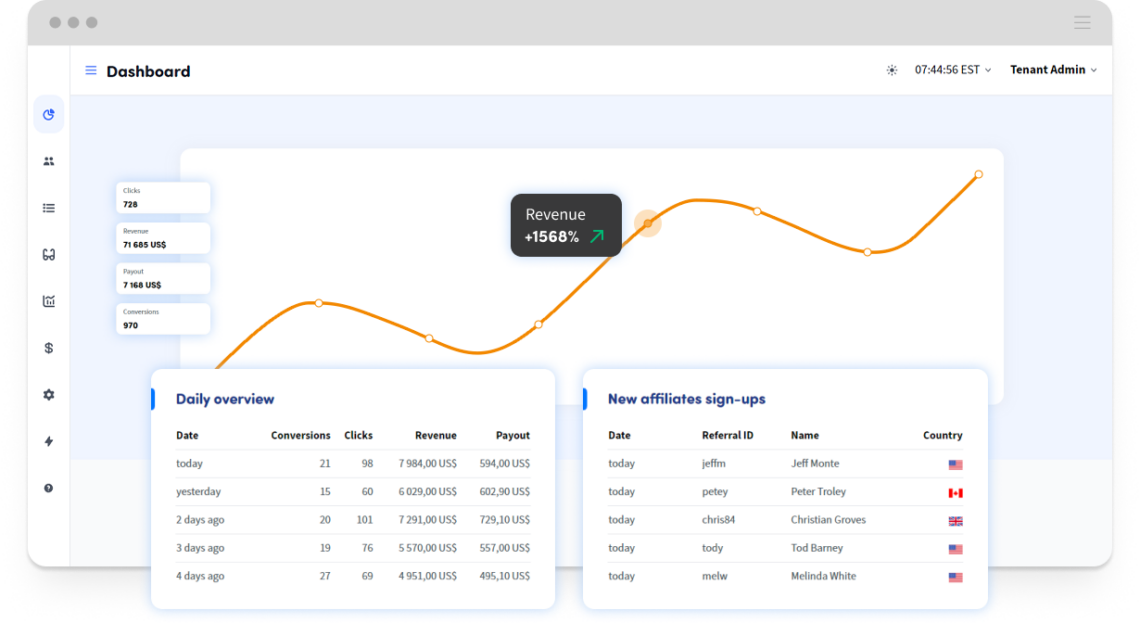Expand the 07:44:56 EST timezone dropdown
This screenshot has height=623, width=1140.
pyautogui.click(x=952, y=70)
